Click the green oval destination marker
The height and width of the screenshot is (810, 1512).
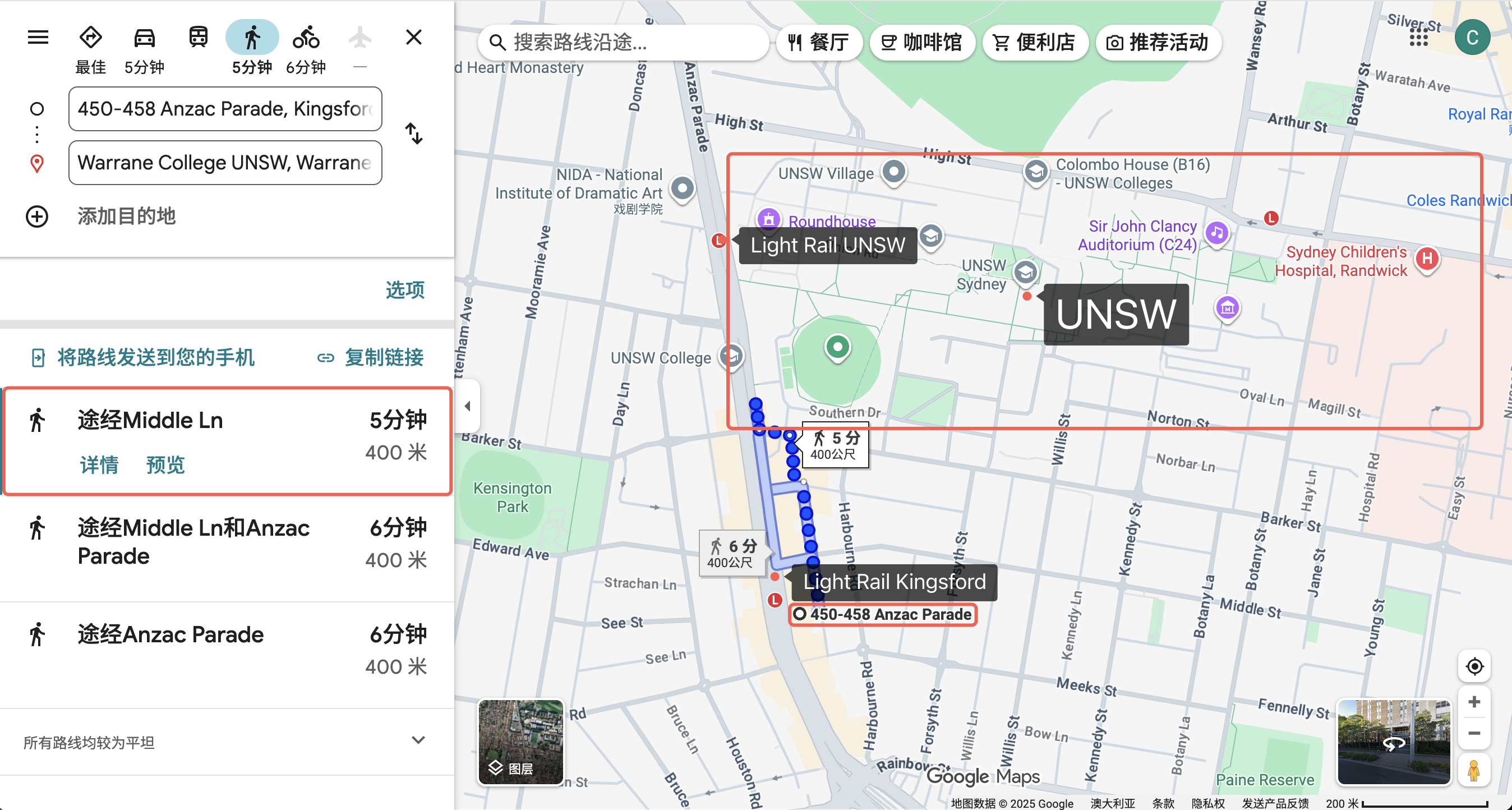[x=837, y=347]
